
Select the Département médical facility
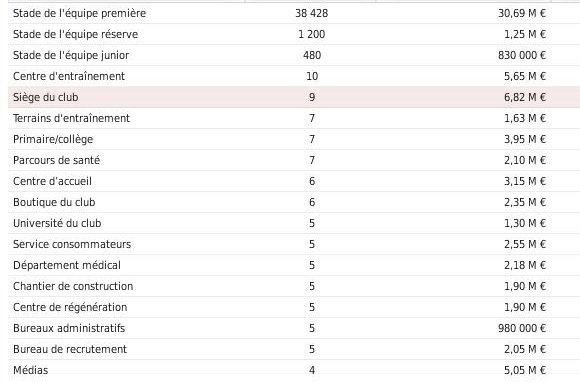(x=294, y=265)
